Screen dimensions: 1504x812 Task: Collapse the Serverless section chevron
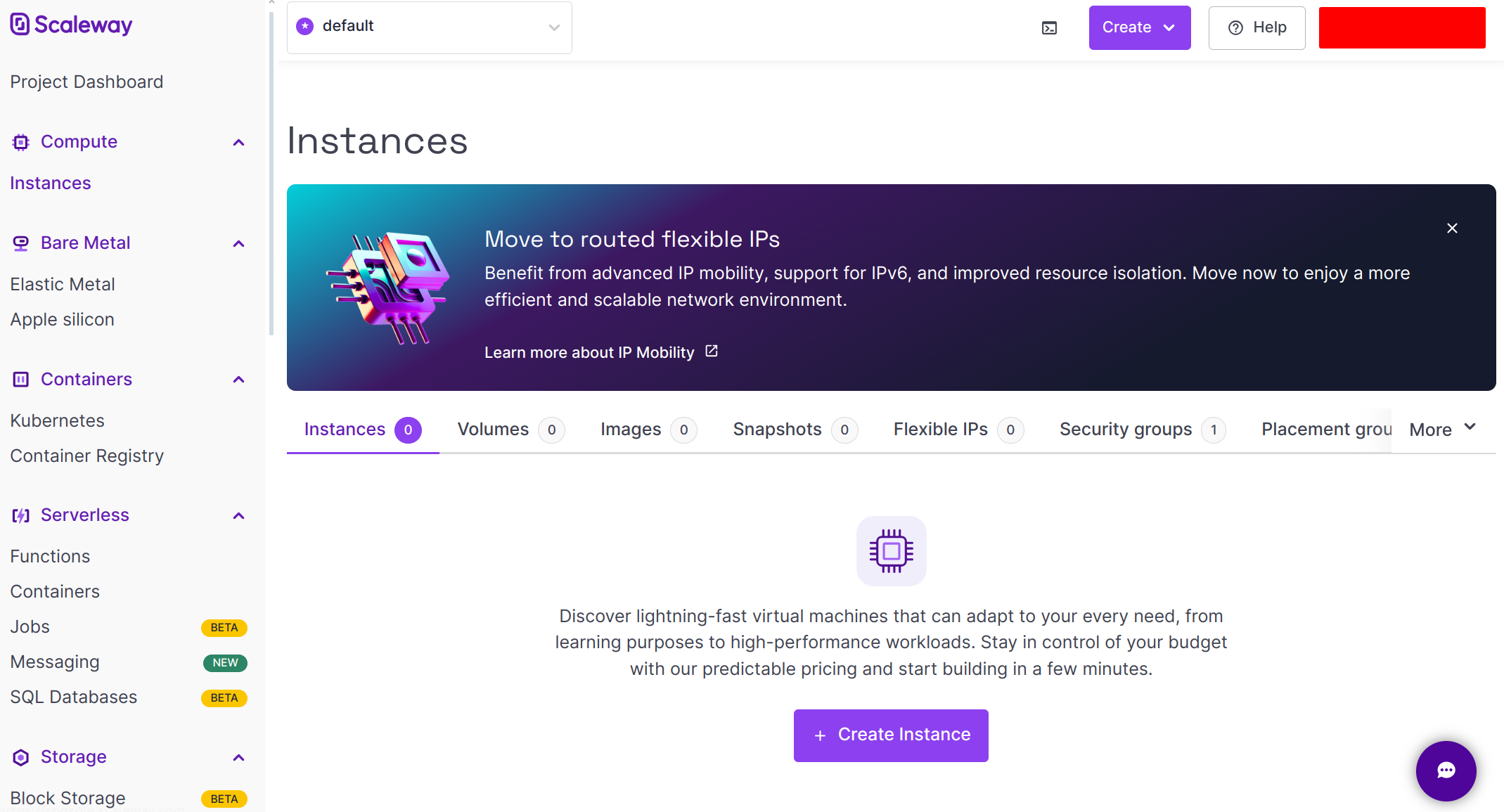(x=239, y=516)
